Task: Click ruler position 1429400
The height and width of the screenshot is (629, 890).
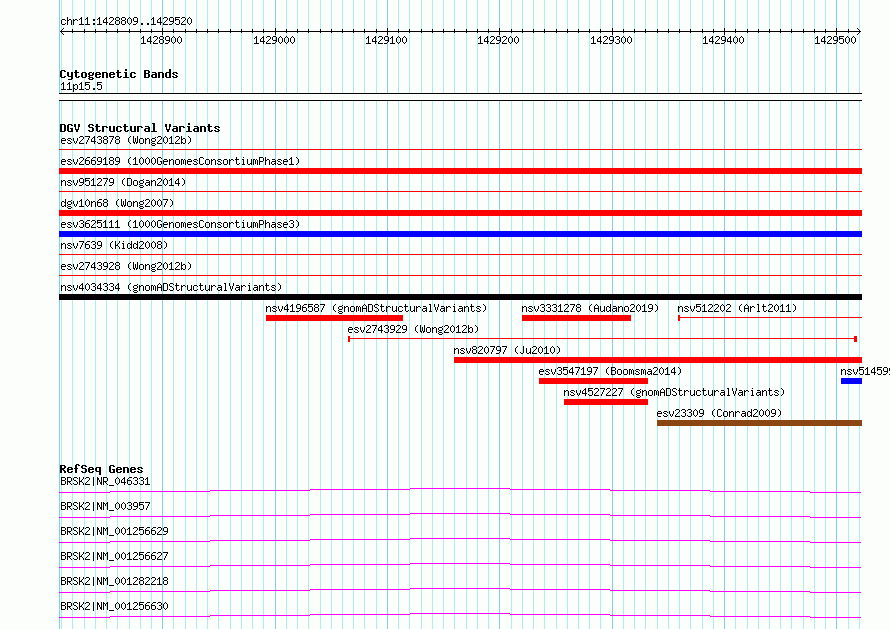Action: 723,40
